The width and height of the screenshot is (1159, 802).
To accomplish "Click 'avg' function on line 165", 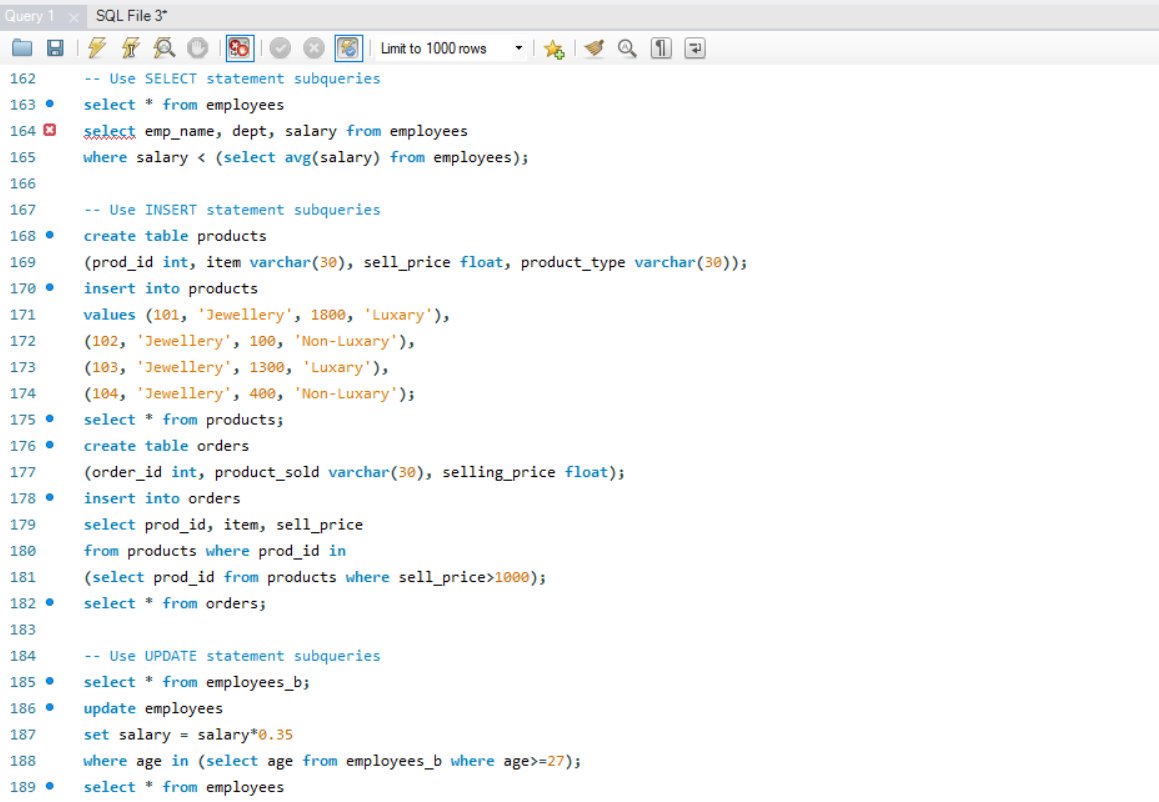I will (298, 157).
